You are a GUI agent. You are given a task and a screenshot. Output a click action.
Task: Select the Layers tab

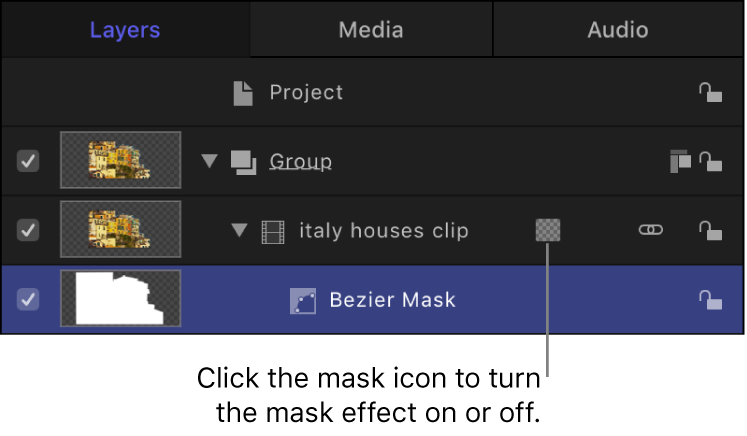125,30
